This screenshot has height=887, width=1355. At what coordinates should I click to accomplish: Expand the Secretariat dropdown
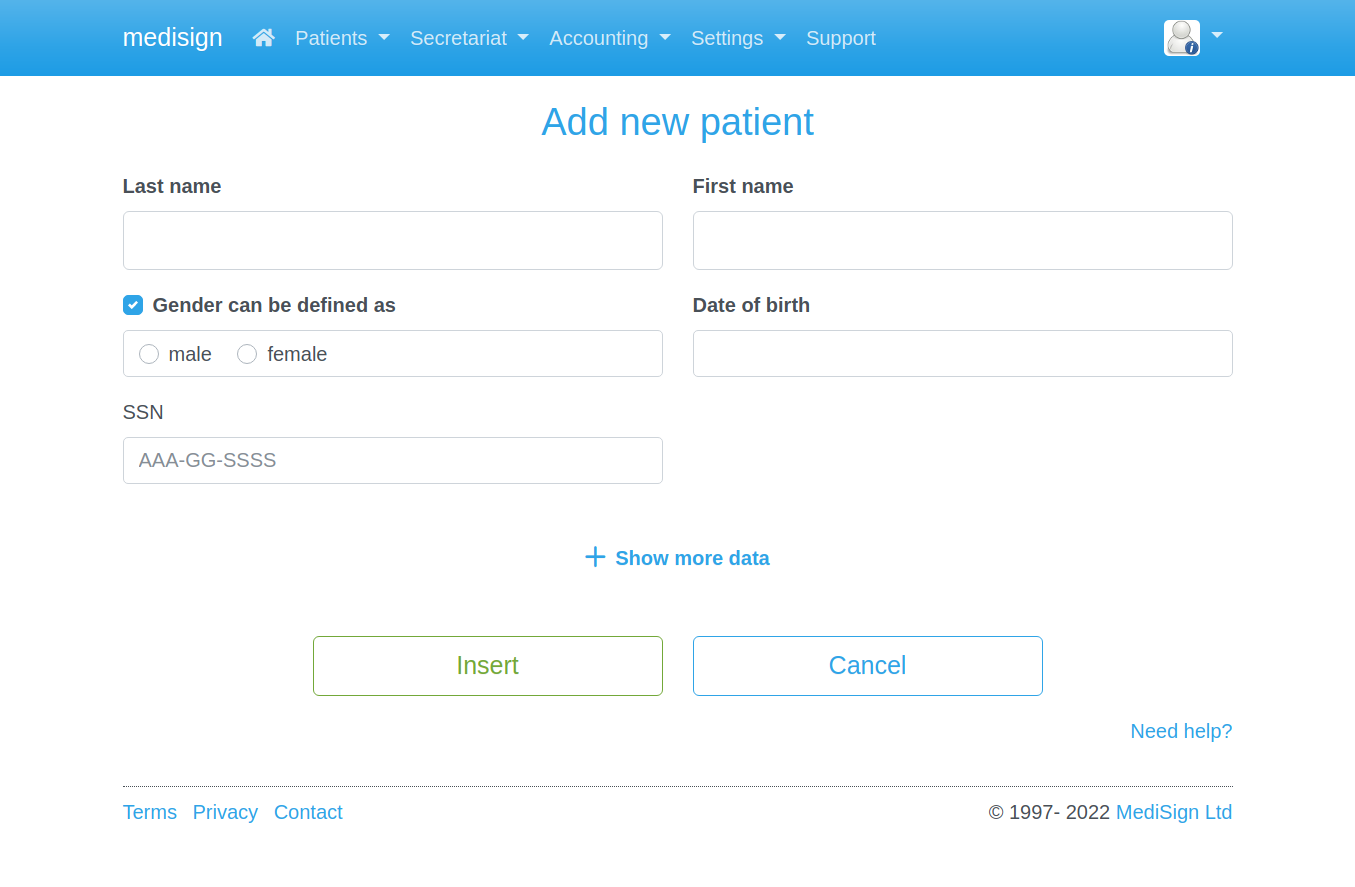(469, 38)
